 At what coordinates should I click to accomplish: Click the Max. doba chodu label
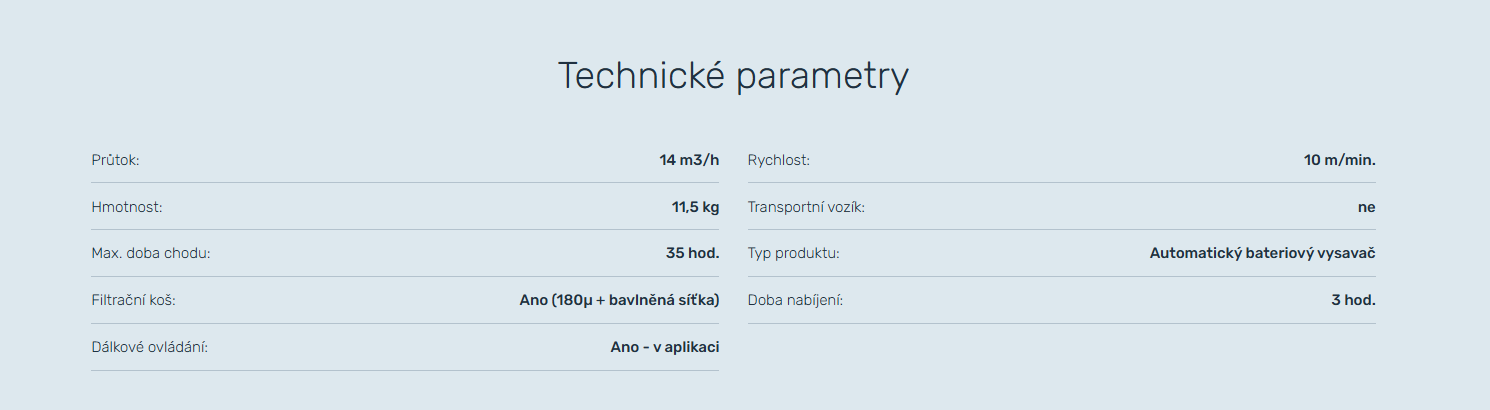coord(151,253)
